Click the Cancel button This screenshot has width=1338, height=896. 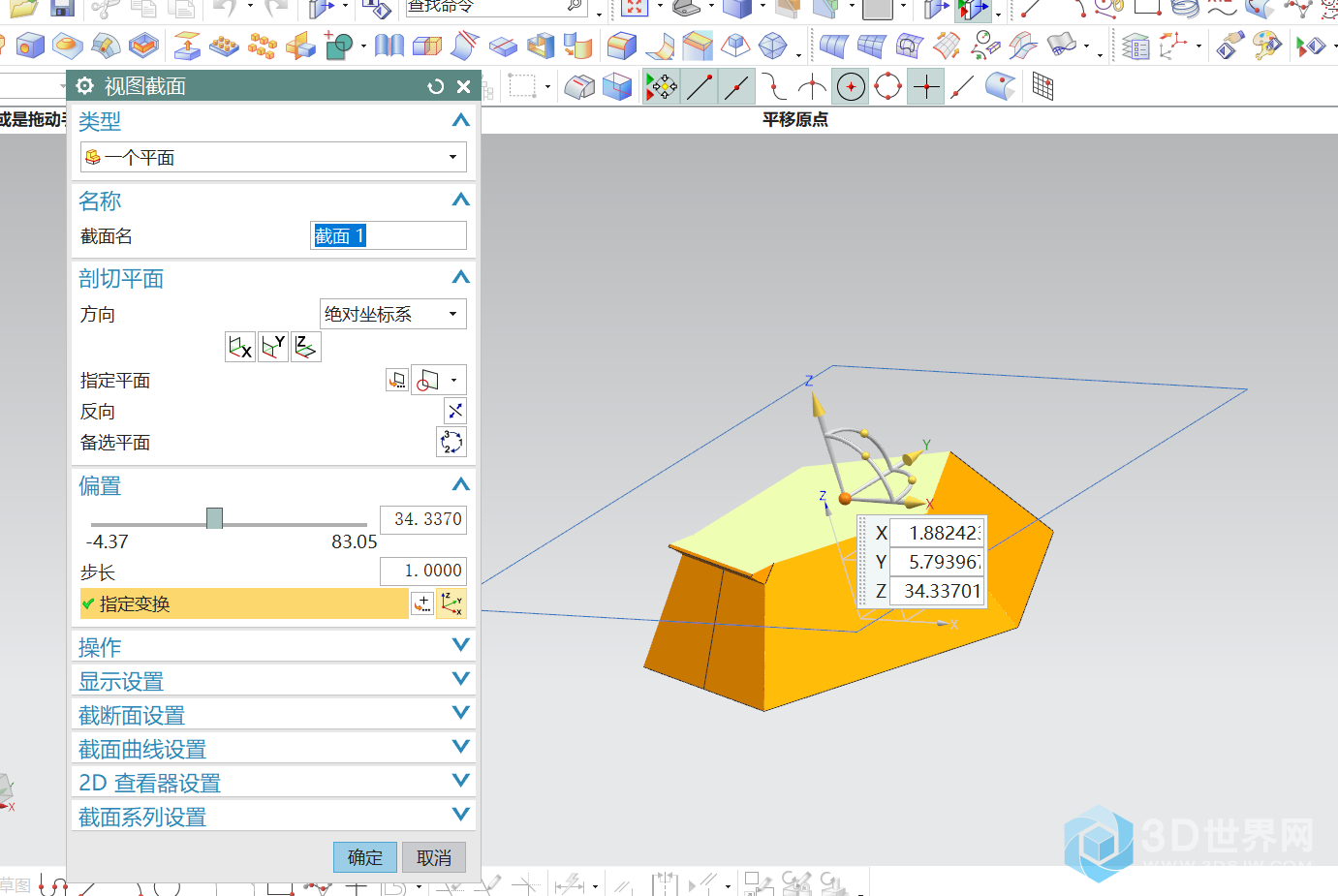click(434, 857)
